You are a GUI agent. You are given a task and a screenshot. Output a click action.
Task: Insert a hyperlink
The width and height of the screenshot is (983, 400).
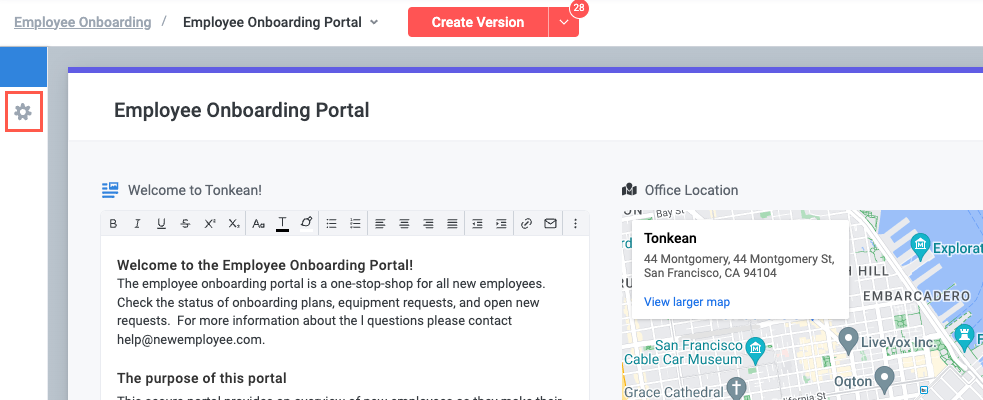(x=527, y=223)
